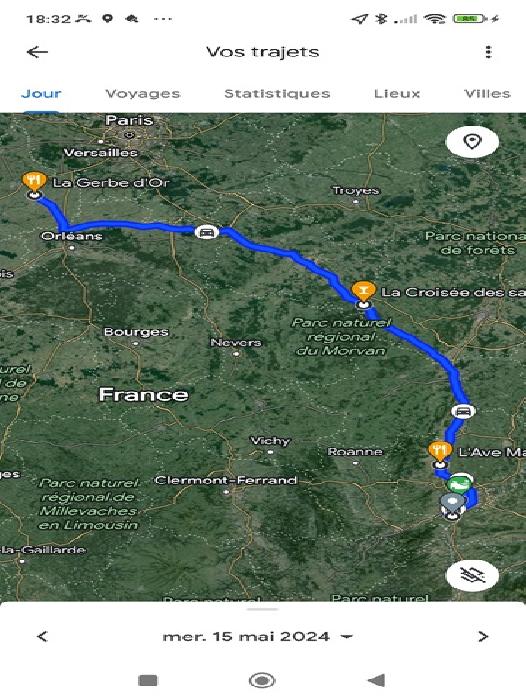The image size is (526, 700).
Task: Switch to the Voyages tab
Action: click(143, 94)
